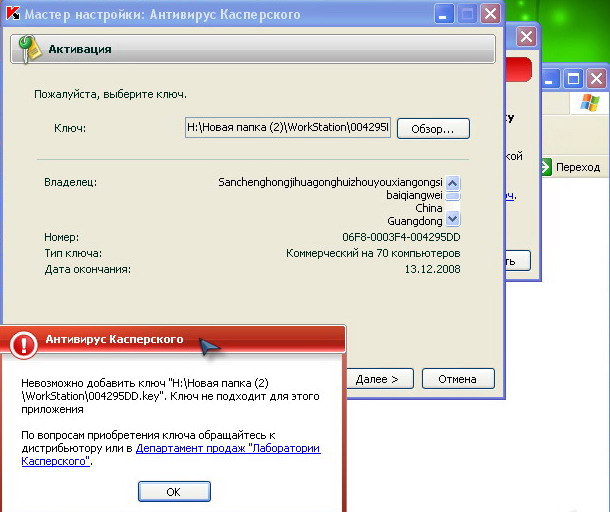Image resolution: width=610 pixels, height=512 pixels.
Task: Click the green arrow Переход icon
Action: tap(547, 167)
